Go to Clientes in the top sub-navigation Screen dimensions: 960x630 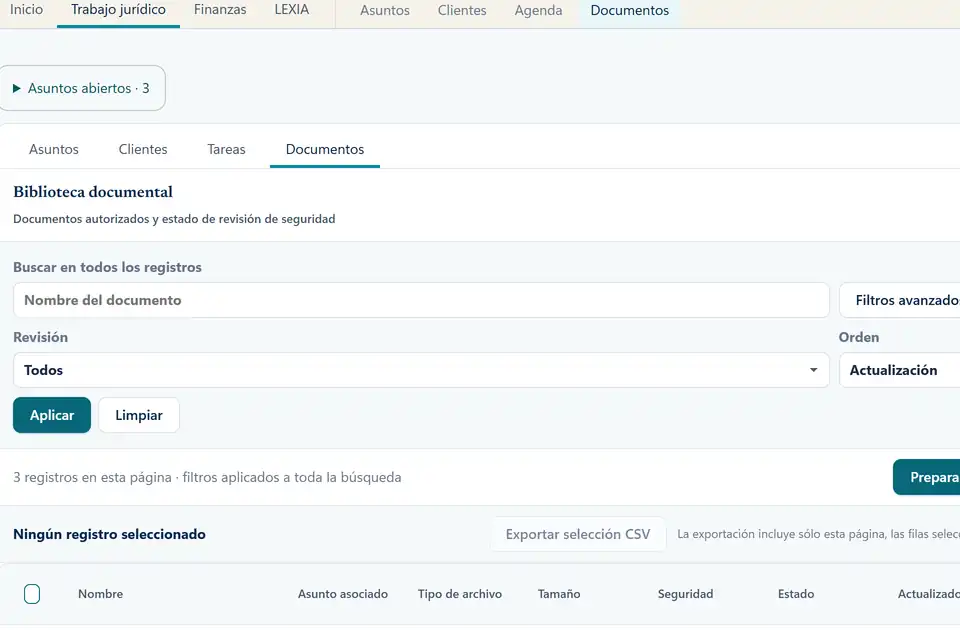[462, 10]
